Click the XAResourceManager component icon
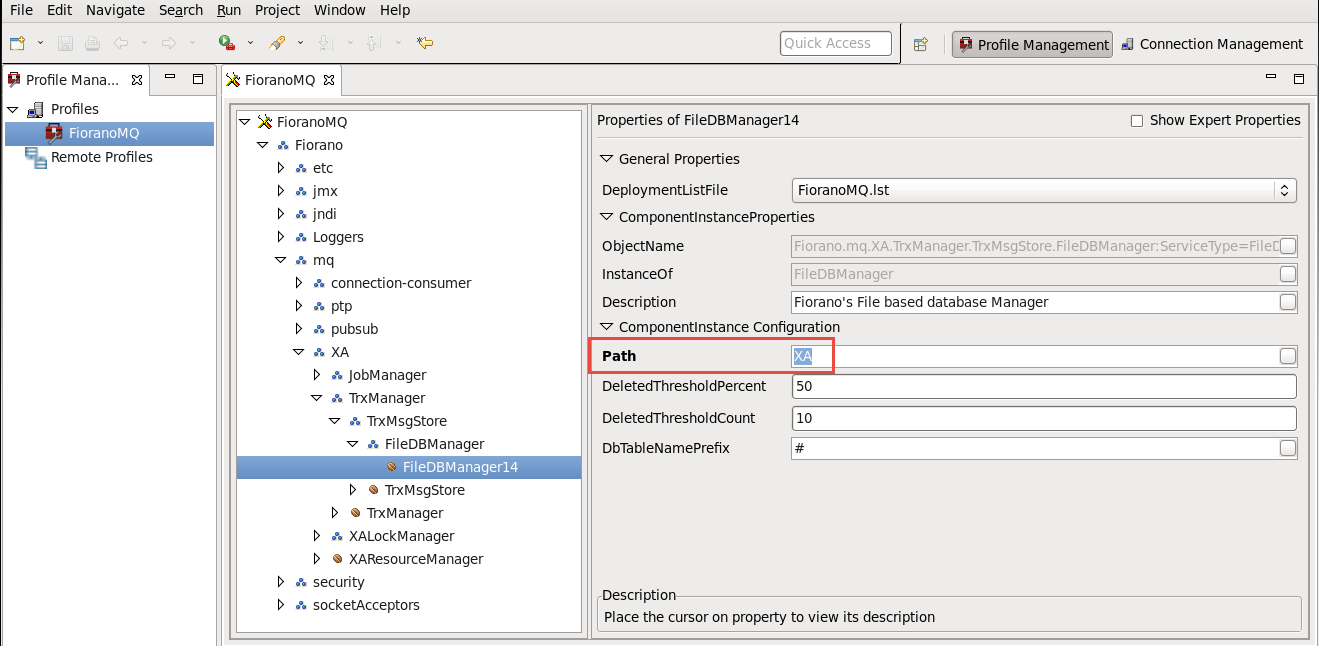1319x646 pixels. pos(338,559)
